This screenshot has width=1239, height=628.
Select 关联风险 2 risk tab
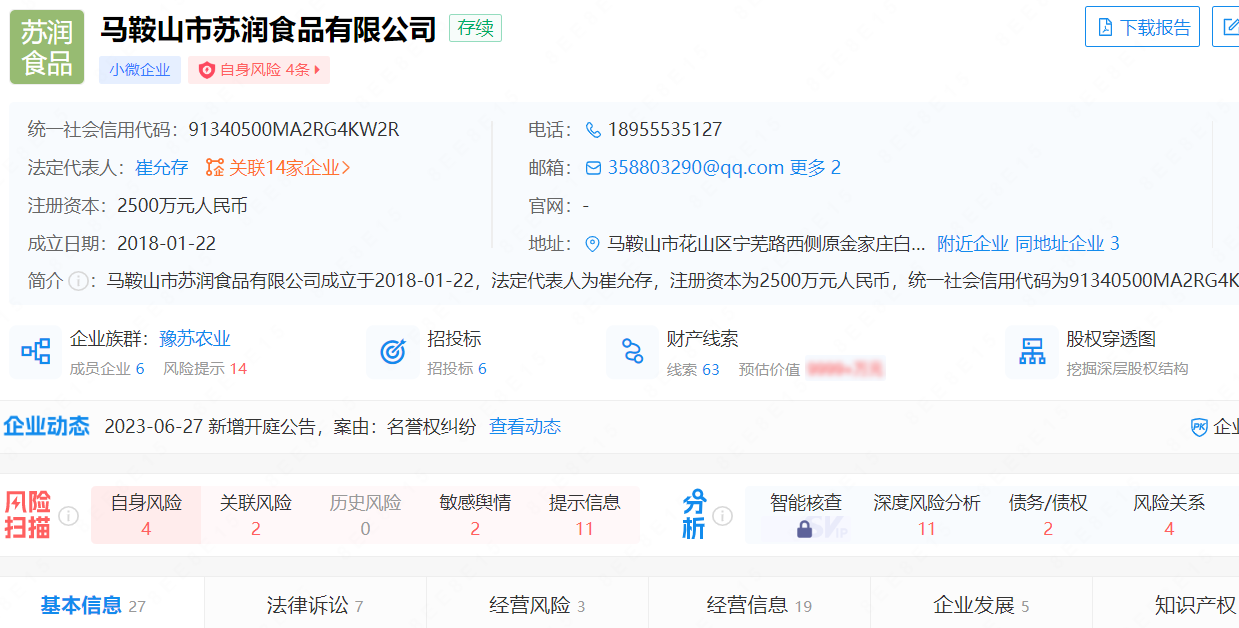tap(256, 515)
